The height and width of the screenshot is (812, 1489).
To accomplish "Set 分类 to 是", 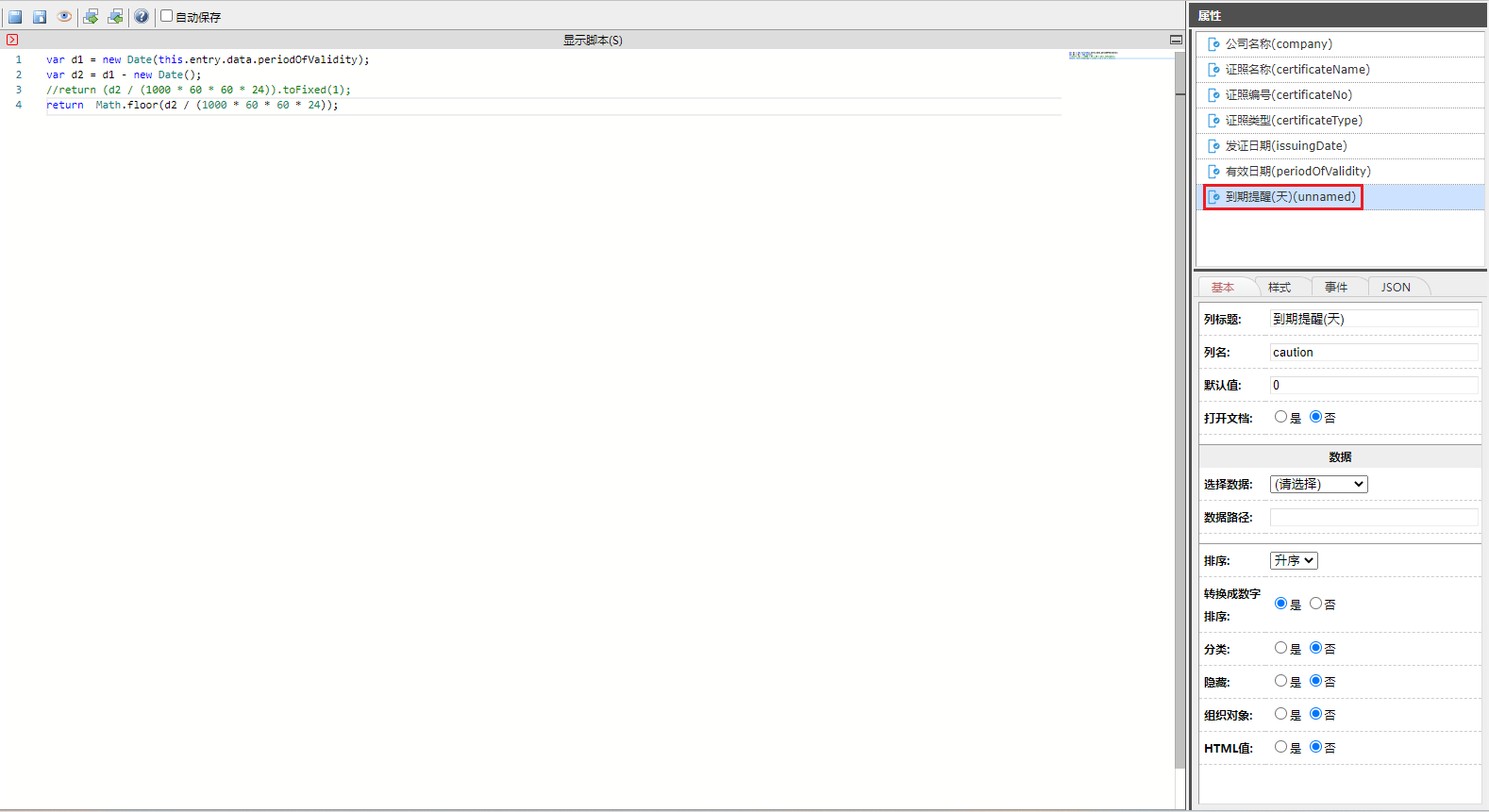I will point(1280,648).
